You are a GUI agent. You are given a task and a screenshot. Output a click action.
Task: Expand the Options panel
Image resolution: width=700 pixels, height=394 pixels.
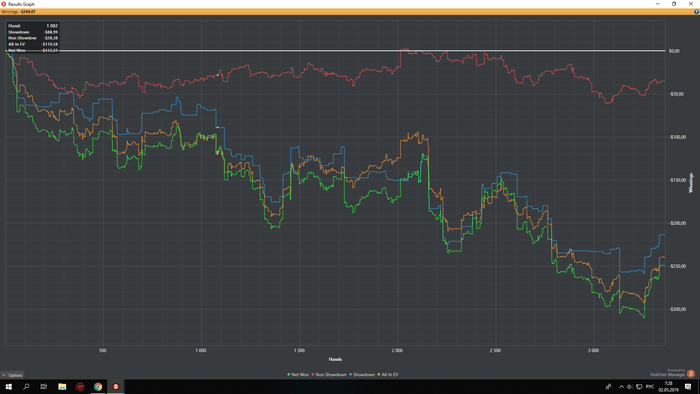tap(12, 375)
